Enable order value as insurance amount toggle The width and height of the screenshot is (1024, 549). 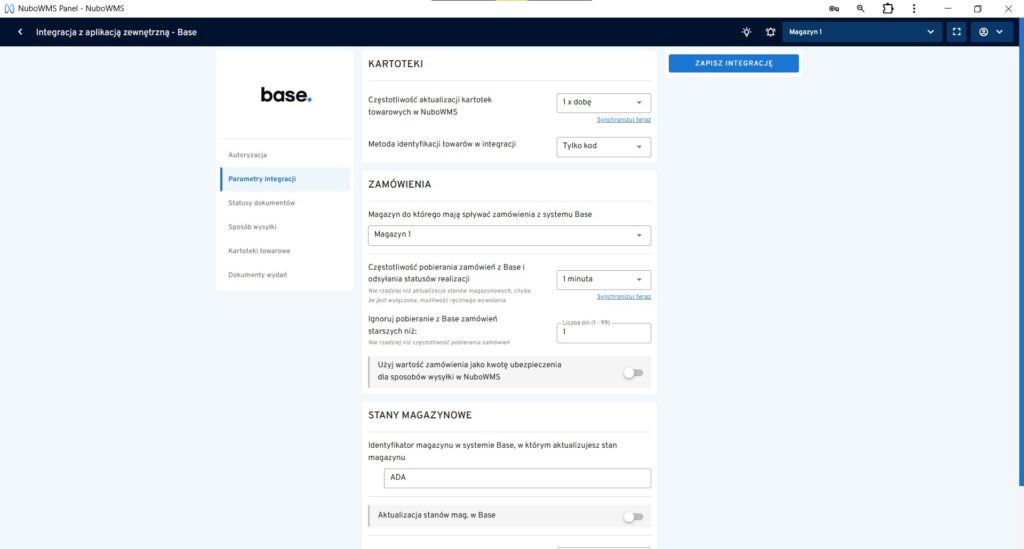(x=632, y=373)
